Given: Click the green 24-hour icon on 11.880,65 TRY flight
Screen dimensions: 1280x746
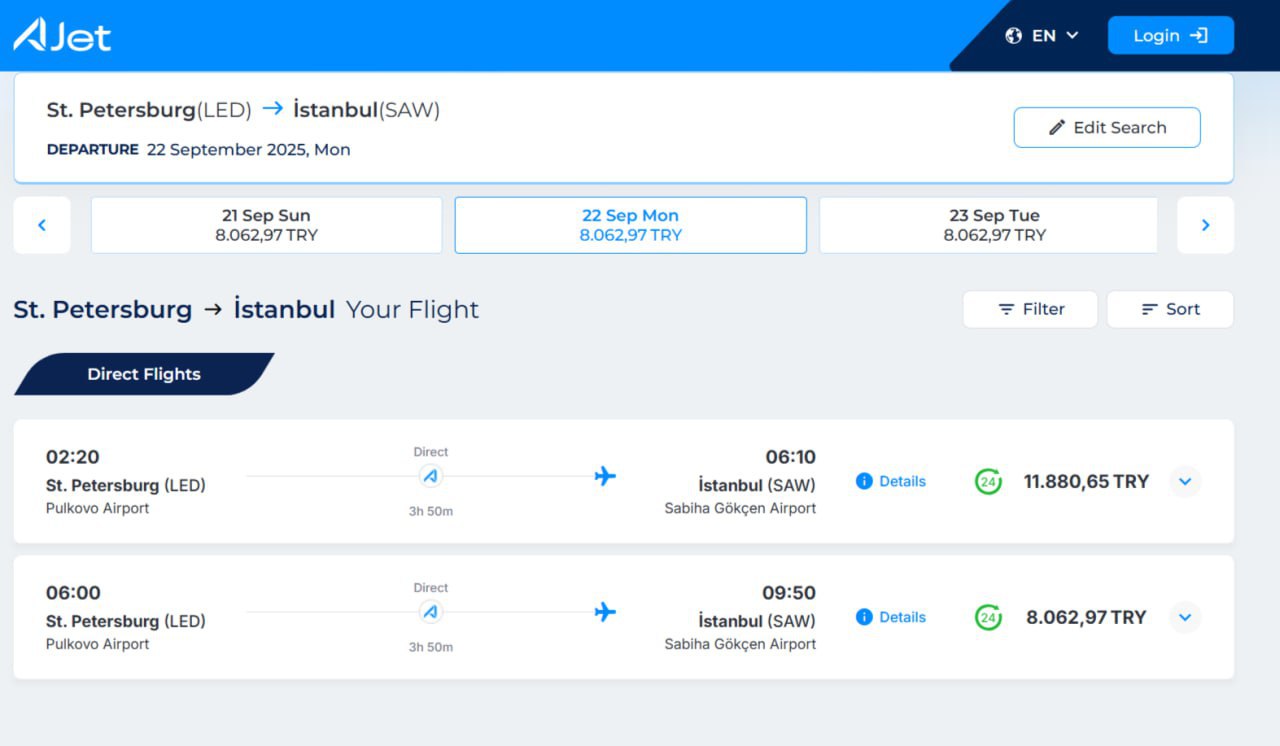Looking at the screenshot, I should point(988,482).
